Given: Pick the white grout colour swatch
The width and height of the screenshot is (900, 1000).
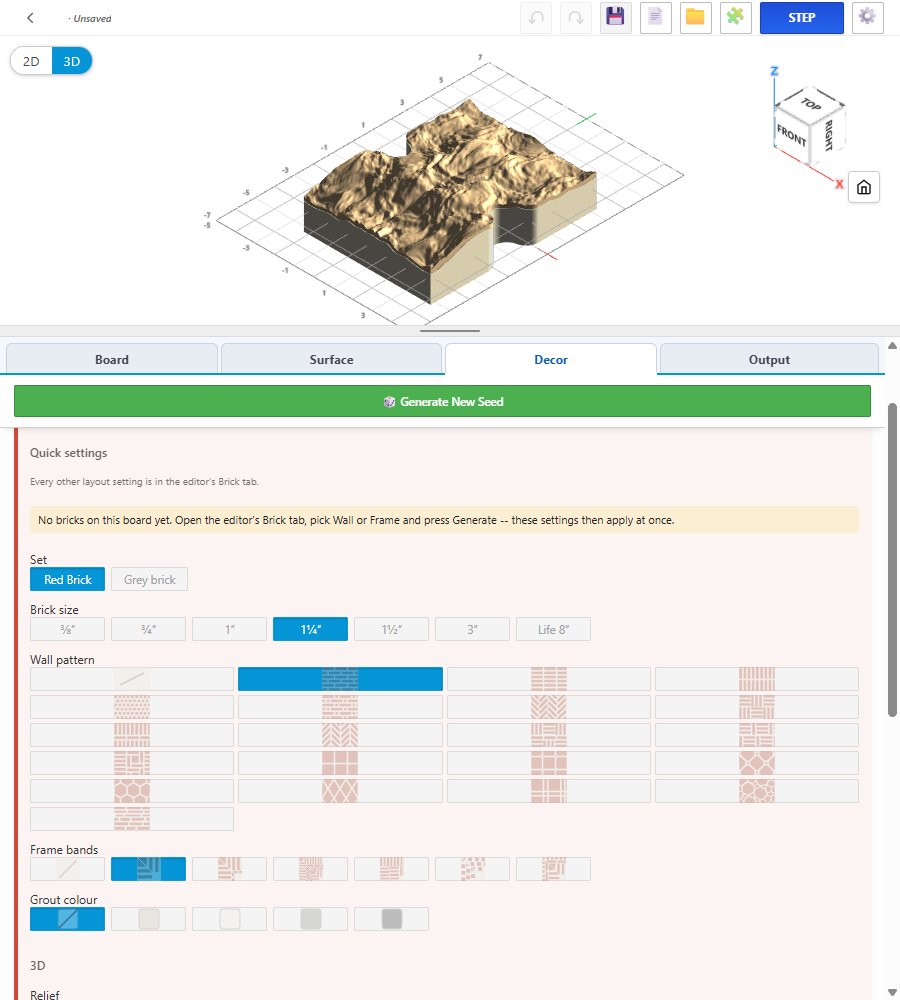Looking at the screenshot, I should (x=230, y=919).
